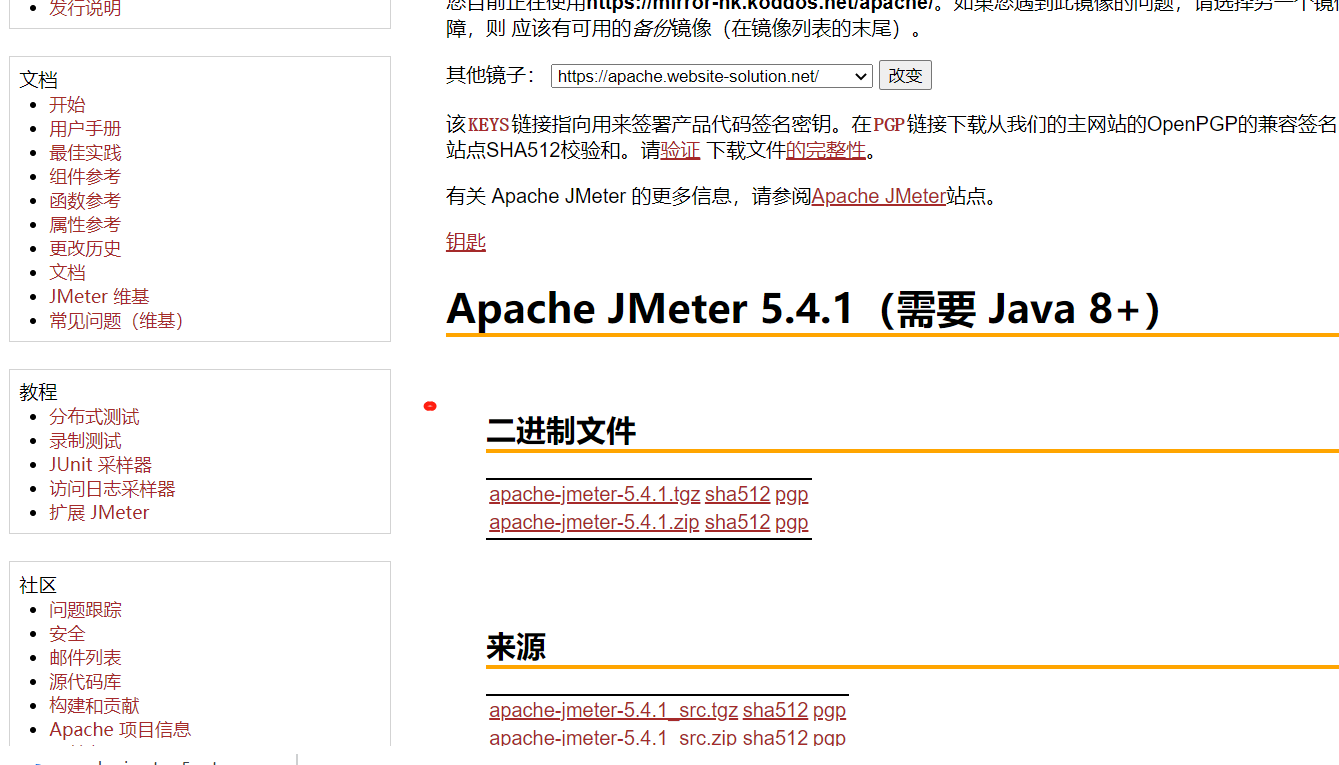The height and width of the screenshot is (765, 1339).
Task: Open 常见问题（维基）link
Action: pyautogui.click(x=117, y=320)
